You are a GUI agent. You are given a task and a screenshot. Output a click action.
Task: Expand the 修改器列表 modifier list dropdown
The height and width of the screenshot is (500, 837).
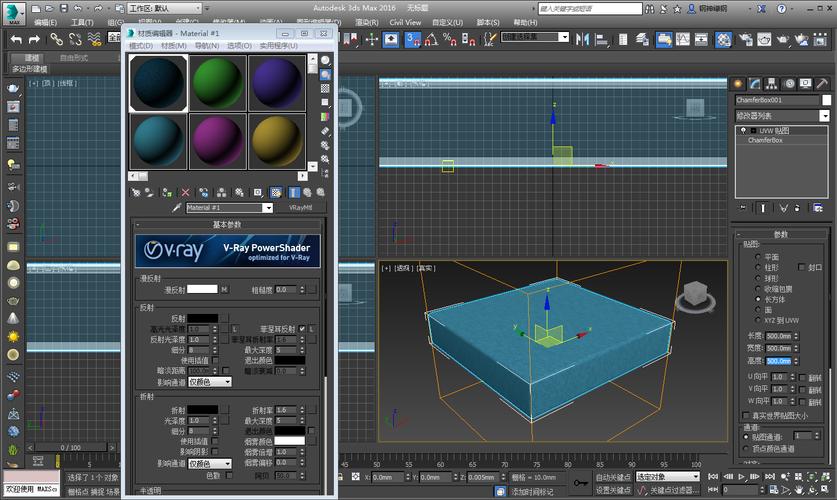click(x=826, y=115)
